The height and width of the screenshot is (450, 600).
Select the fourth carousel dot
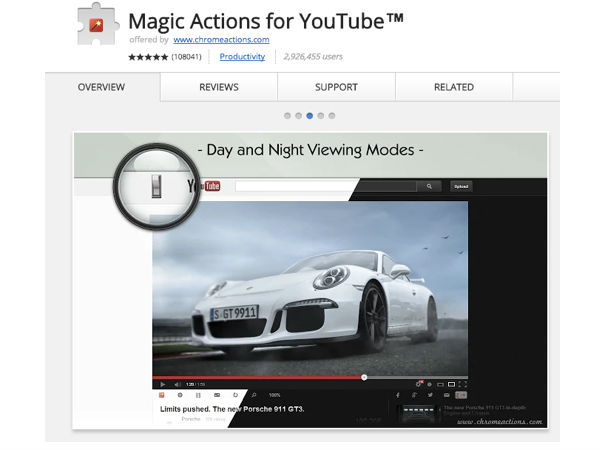point(321,116)
